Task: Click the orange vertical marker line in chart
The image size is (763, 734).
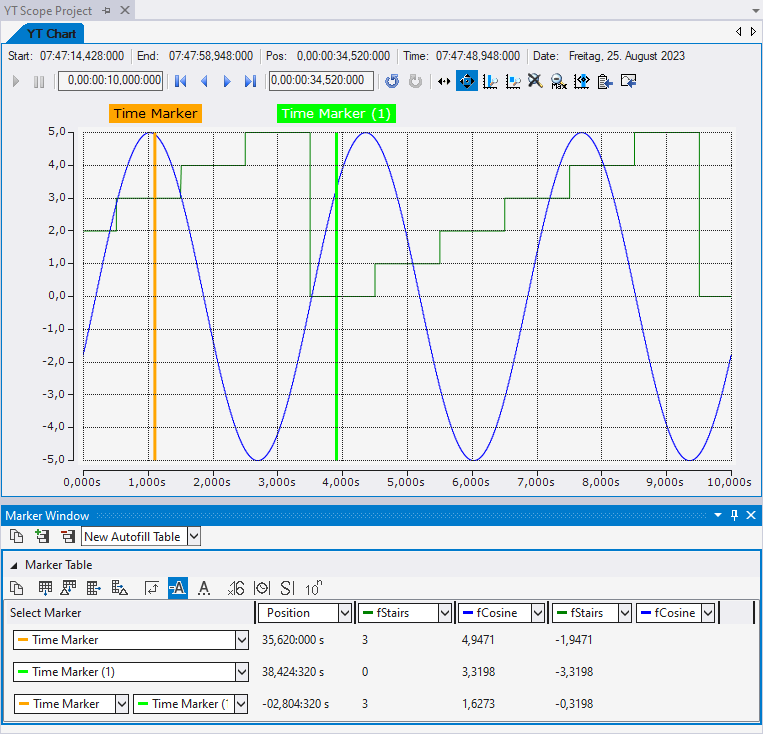Action: click(x=155, y=296)
